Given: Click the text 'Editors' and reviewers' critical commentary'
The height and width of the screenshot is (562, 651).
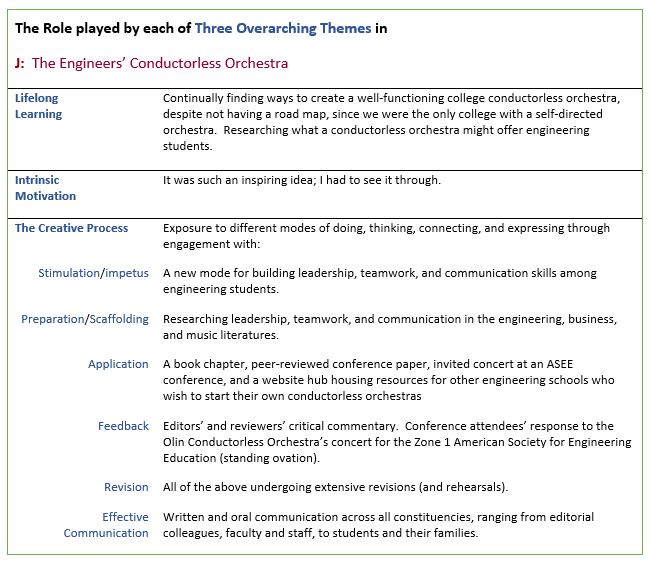Looking at the screenshot, I should [280, 426].
